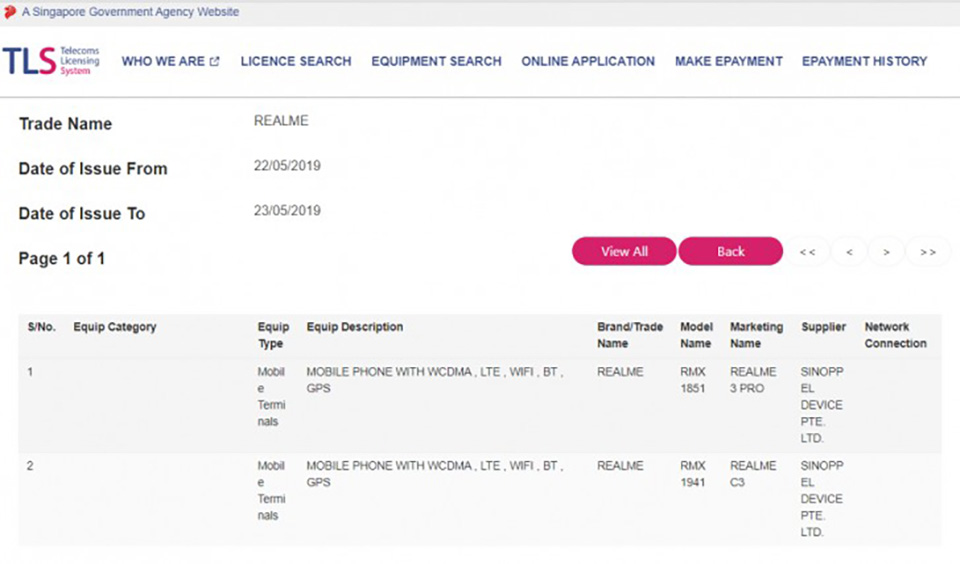Select model name RMX 1851 cell

[692, 380]
